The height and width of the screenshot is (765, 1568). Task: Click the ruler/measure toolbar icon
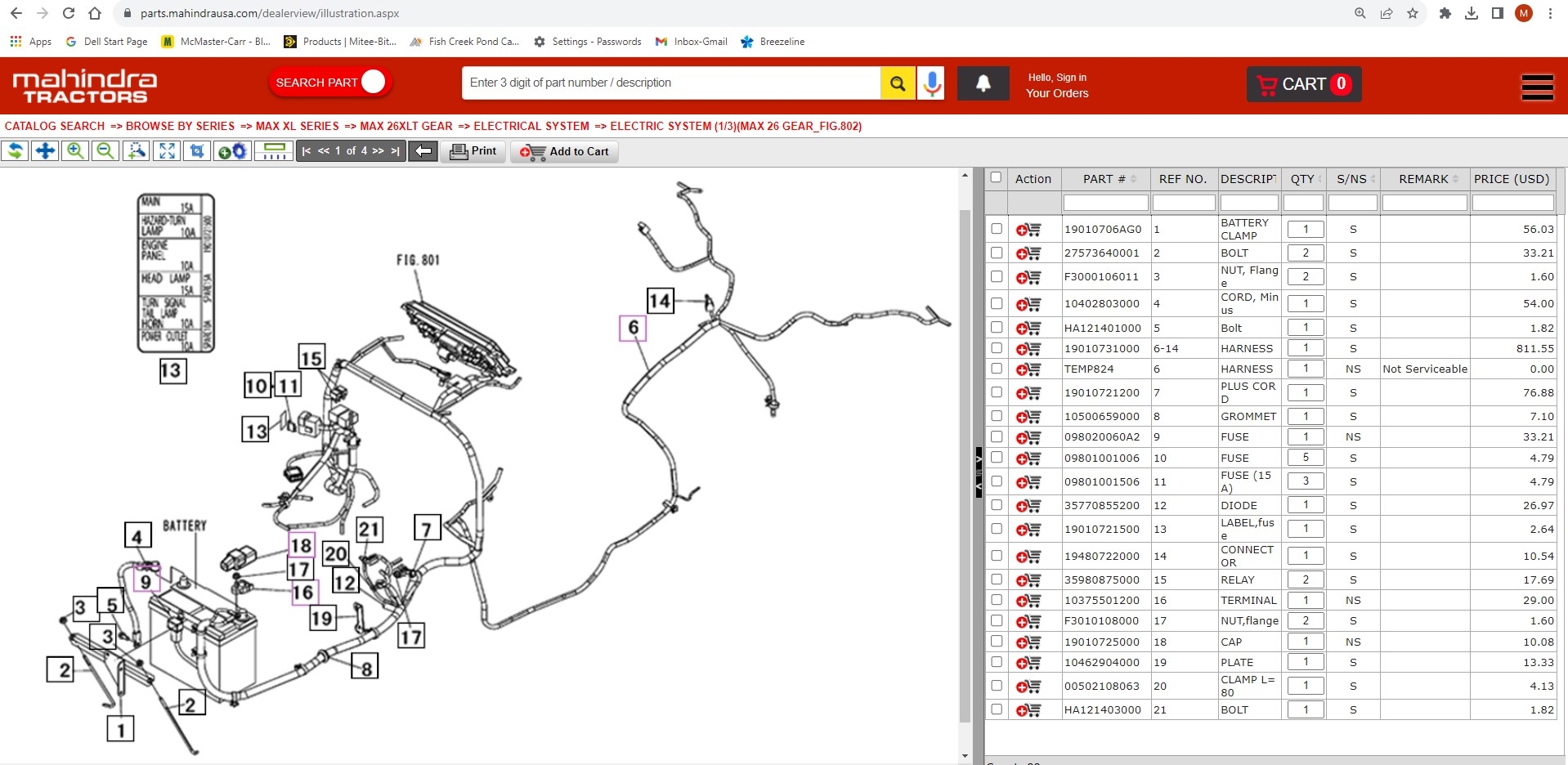(275, 151)
